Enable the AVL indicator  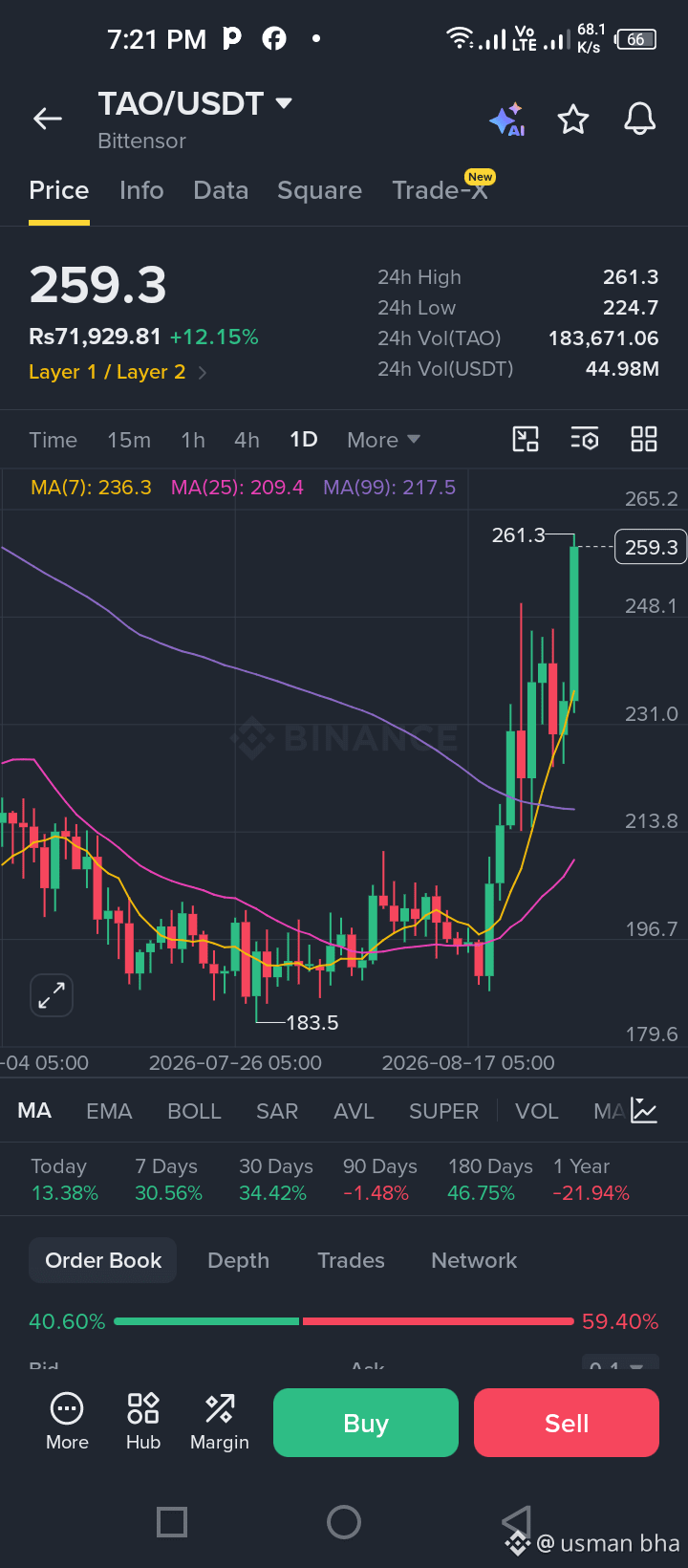[x=354, y=1111]
